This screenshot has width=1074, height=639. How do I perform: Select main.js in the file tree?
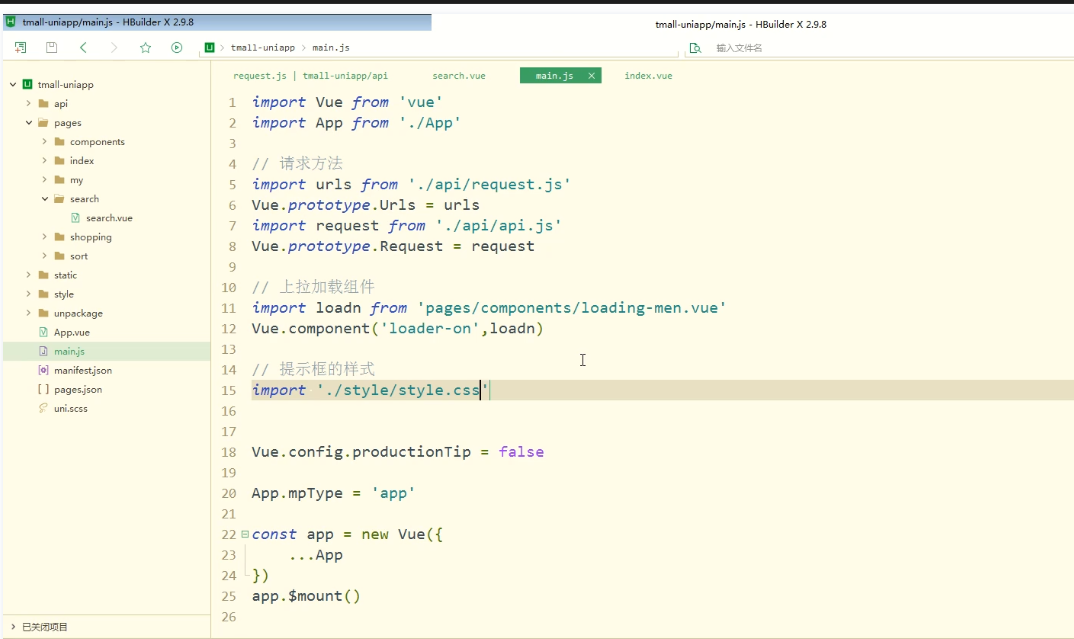[x=69, y=351]
